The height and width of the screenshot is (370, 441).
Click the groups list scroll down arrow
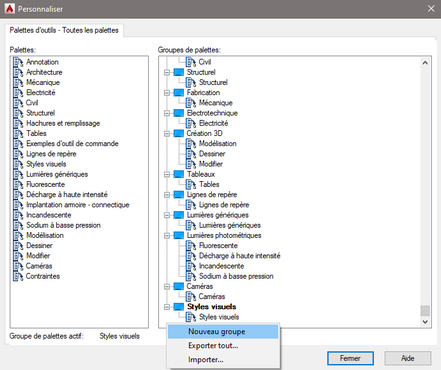click(x=425, y=322)
